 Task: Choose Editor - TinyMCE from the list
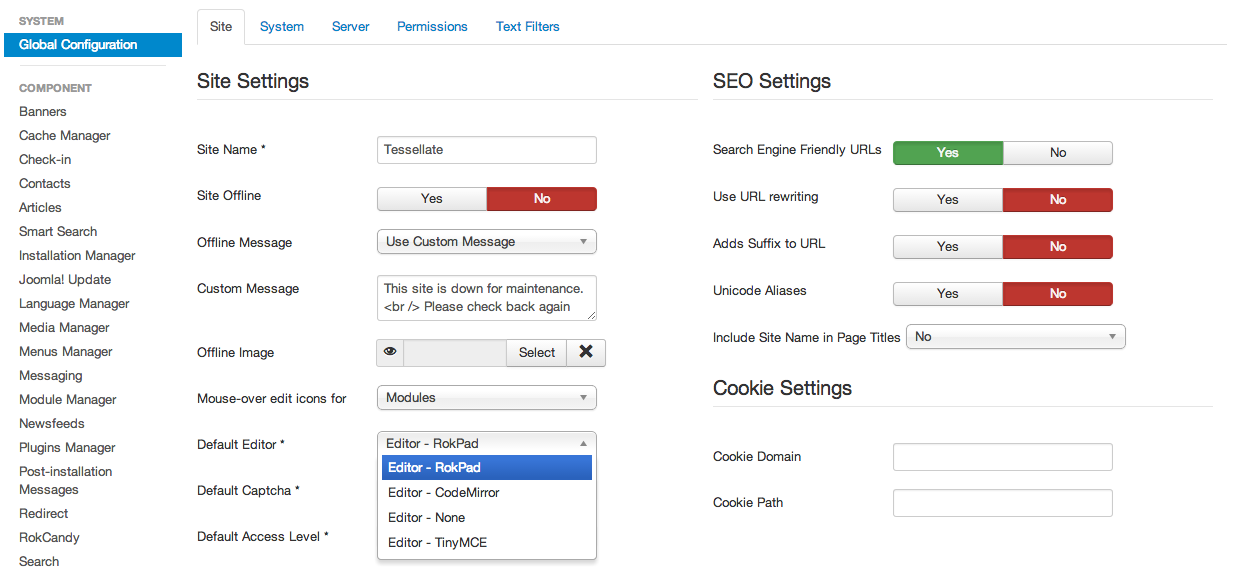point(437,543)
